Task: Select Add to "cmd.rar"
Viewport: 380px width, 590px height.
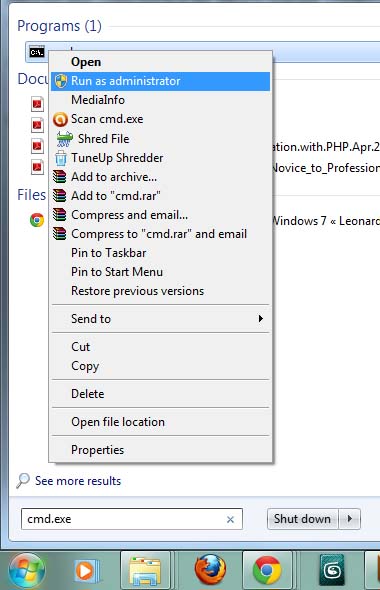Action: pos(161,196)
